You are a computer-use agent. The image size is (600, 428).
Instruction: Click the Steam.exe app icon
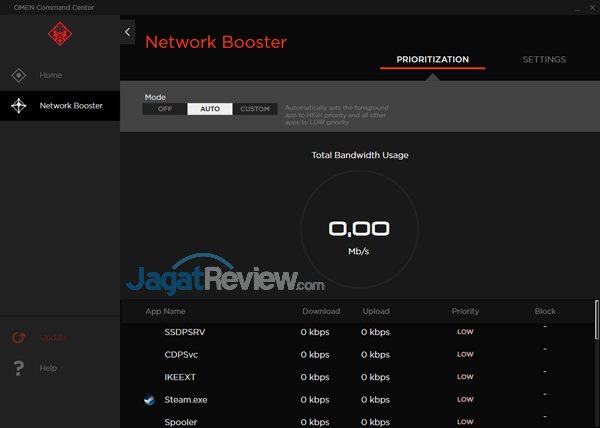[x=149, y=400]
